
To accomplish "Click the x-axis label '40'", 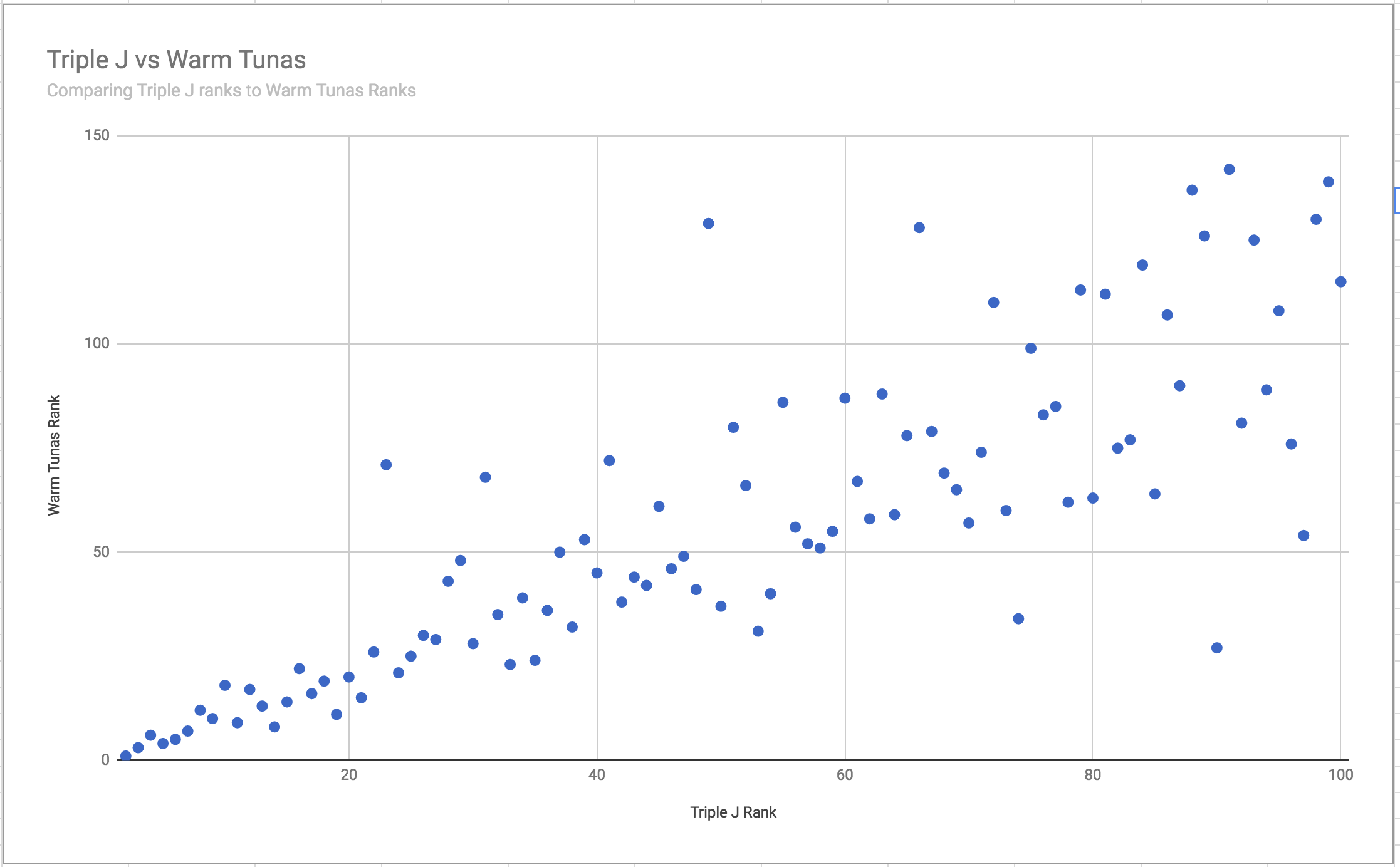I will click(x=597, y=775).
